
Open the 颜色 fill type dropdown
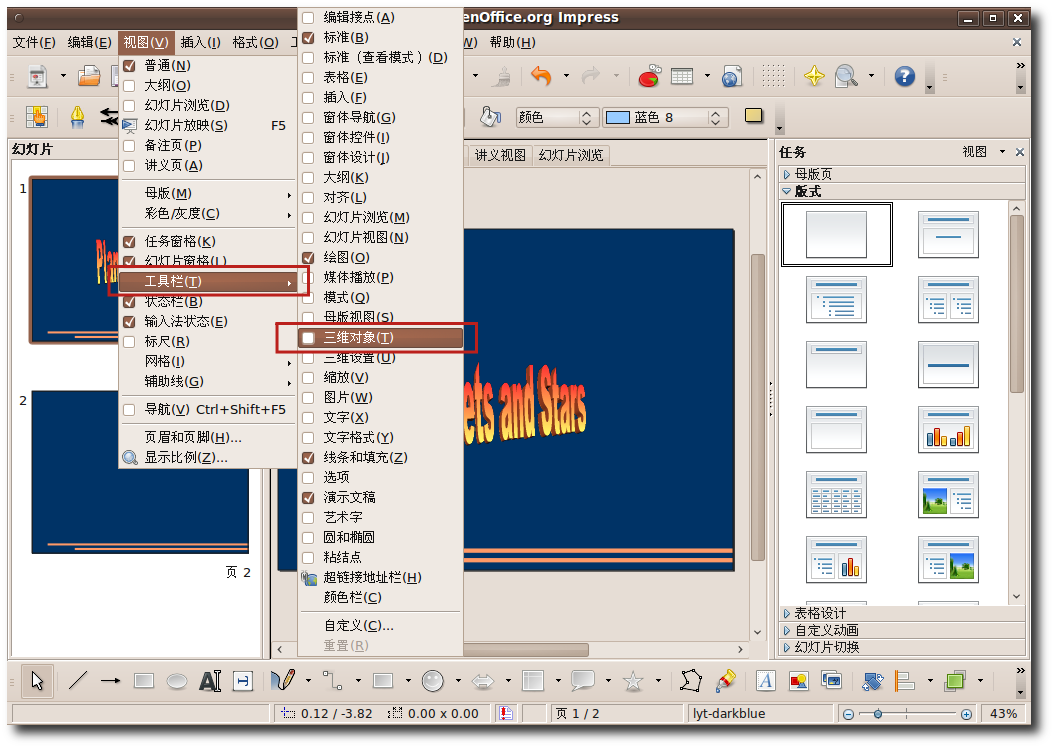585,118
